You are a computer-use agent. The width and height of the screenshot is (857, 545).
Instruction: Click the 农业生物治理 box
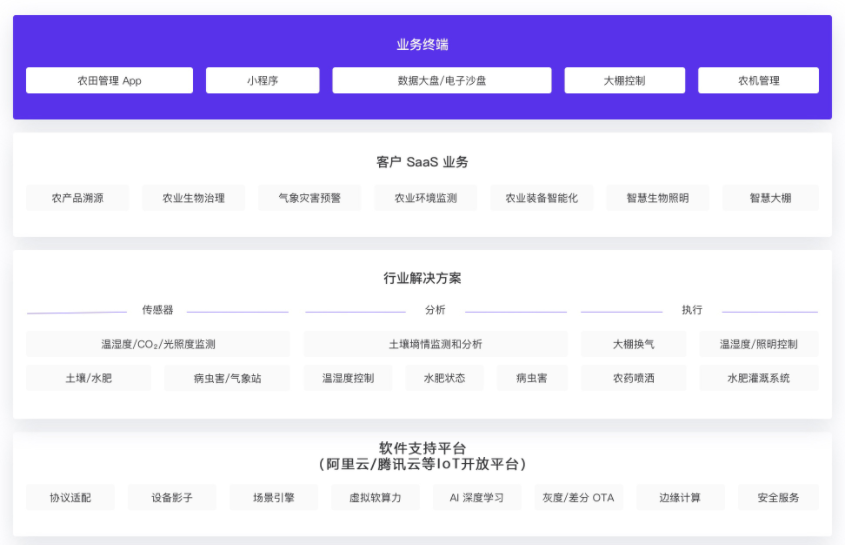194,198
